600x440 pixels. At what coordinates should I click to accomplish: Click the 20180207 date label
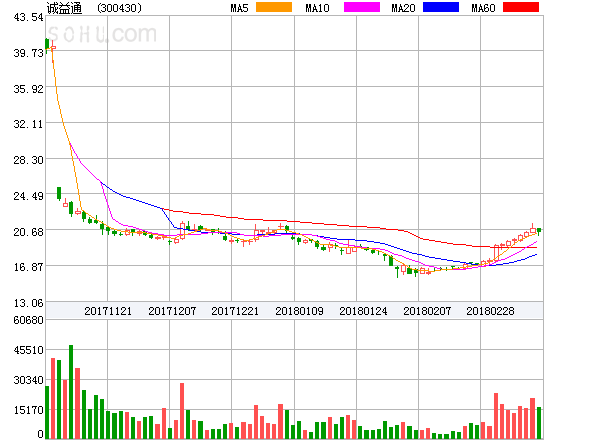[427, 311]
